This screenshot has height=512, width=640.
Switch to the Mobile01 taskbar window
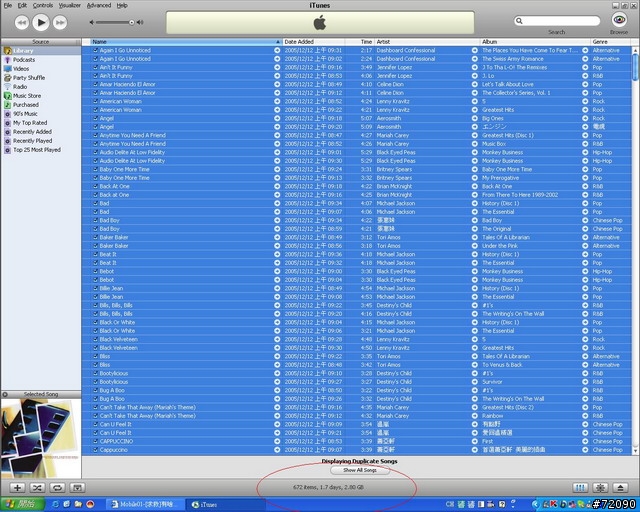coord(146,505)
